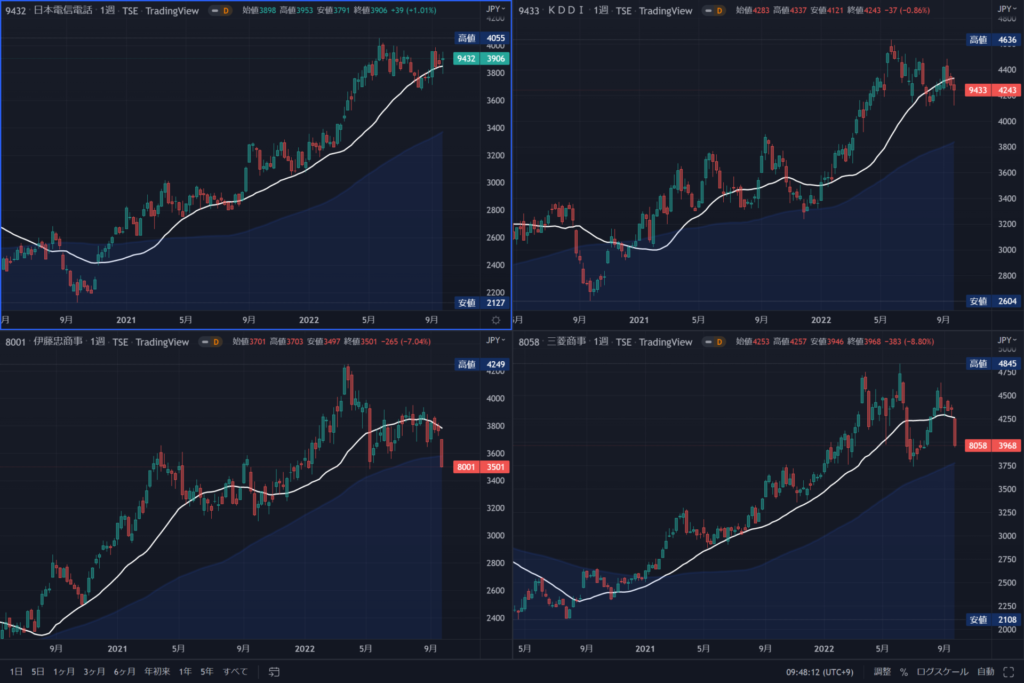Click the red 8001 3501 price label
Image resolution: width=1024 pixels, height=683 pixels.
(x=481, y=467)
